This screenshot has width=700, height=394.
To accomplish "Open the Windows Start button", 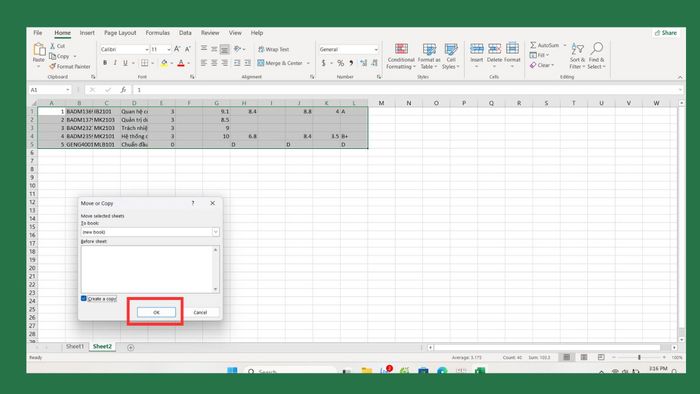I will (232, 370).
